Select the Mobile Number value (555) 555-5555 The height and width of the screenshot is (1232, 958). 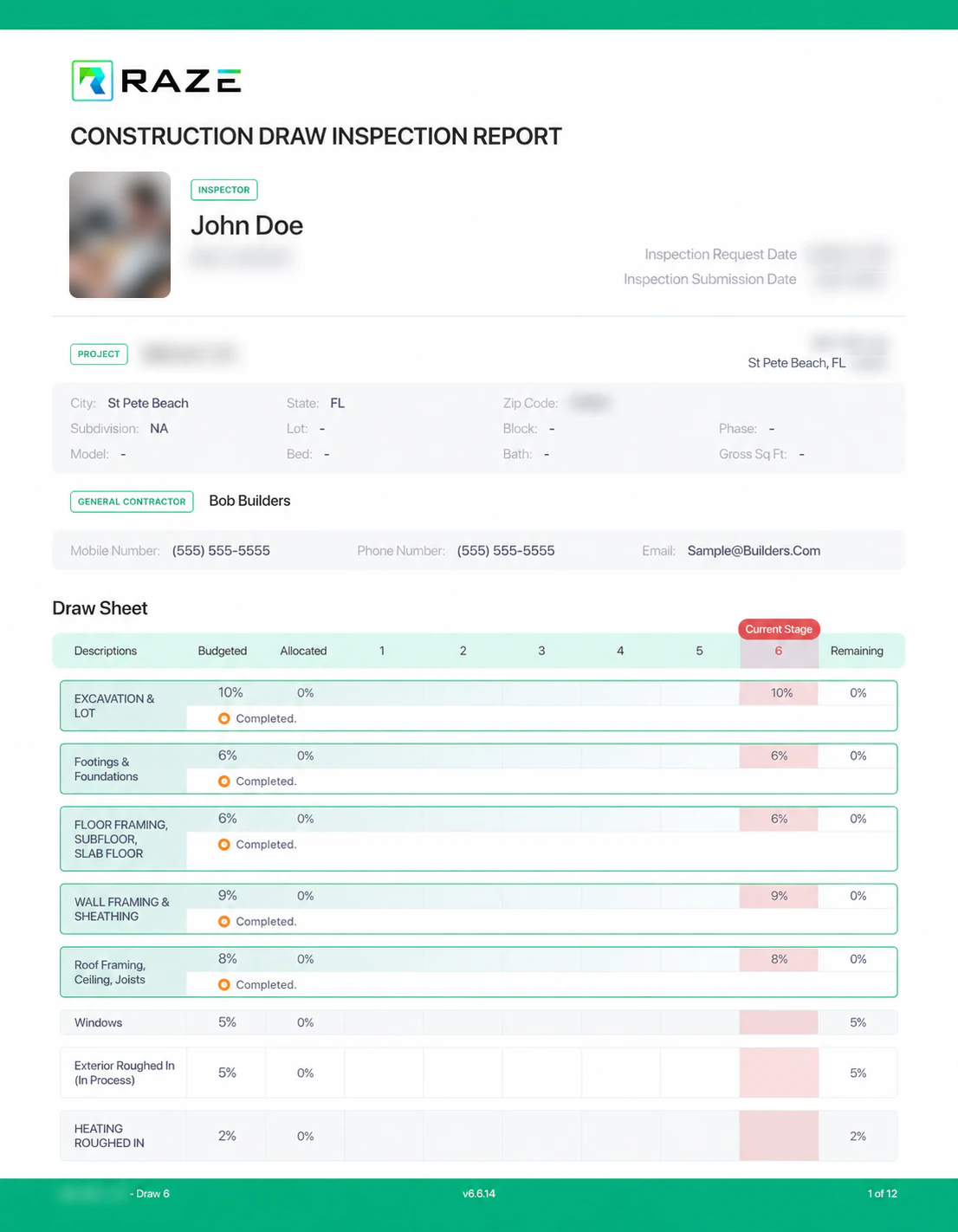[x=221, y=551]
